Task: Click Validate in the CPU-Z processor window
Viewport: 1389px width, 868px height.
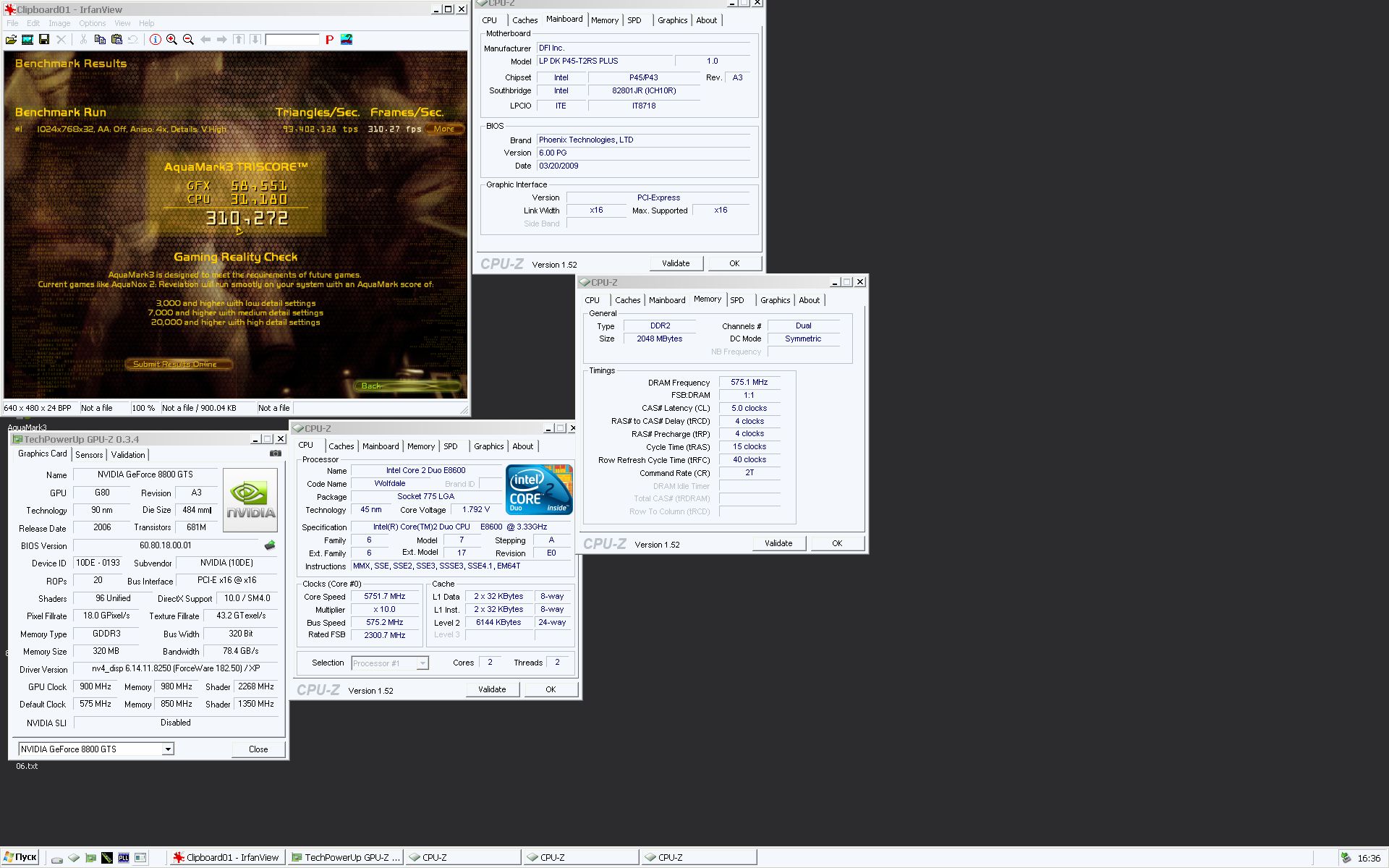Action: [492, 689]
